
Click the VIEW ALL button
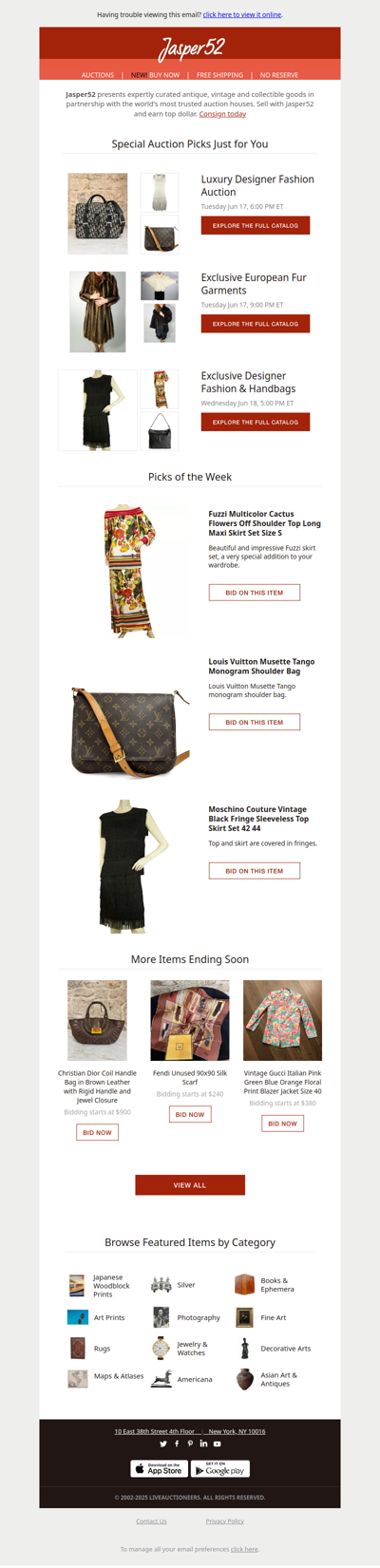[190, 1185]
